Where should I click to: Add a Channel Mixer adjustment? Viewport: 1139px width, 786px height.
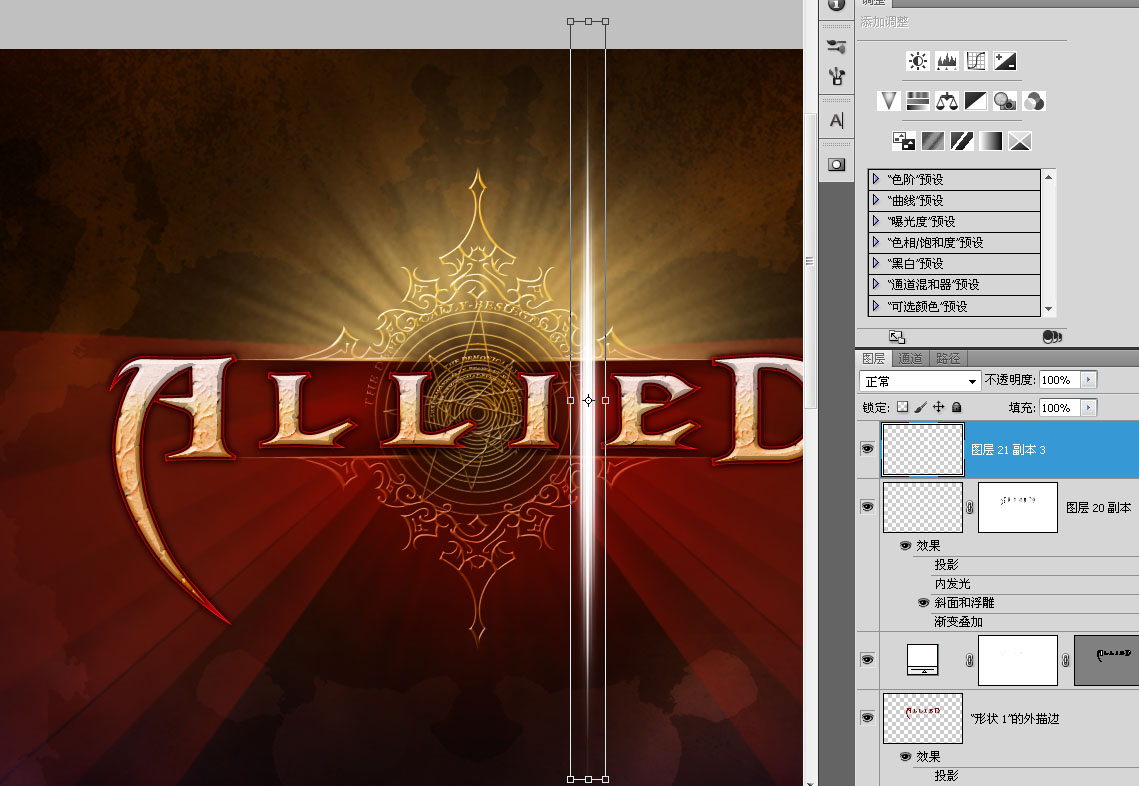pyautogui.click(x=1034, y=101)
